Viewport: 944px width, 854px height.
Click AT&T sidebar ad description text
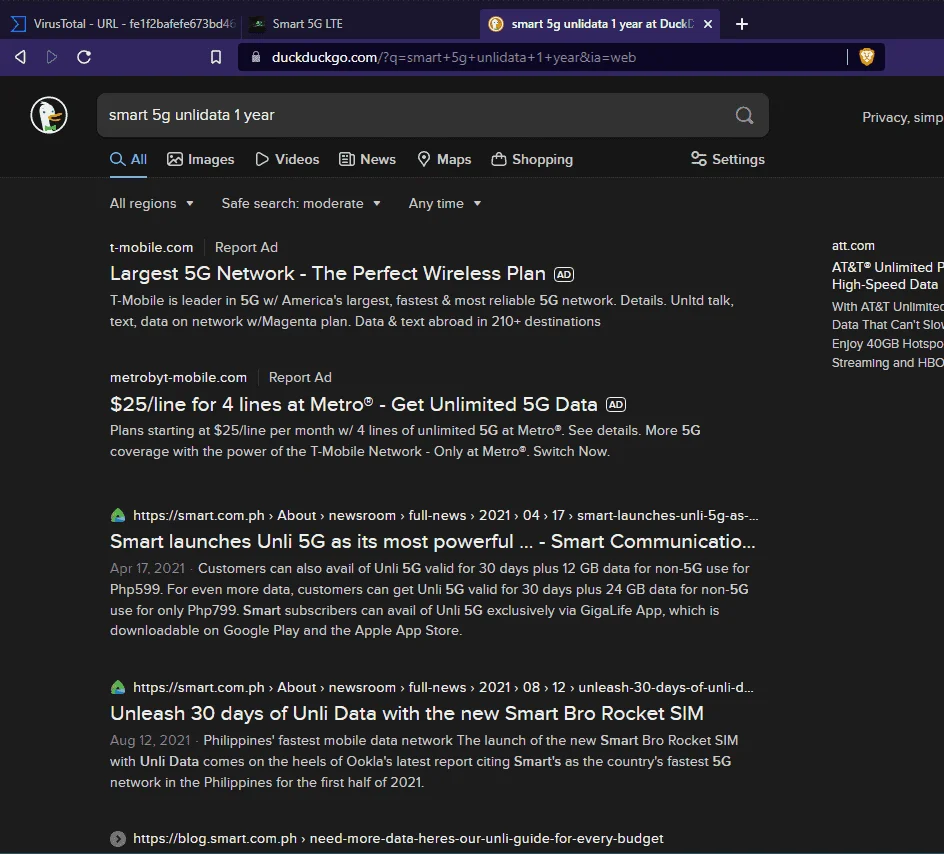tap(887, 335)
